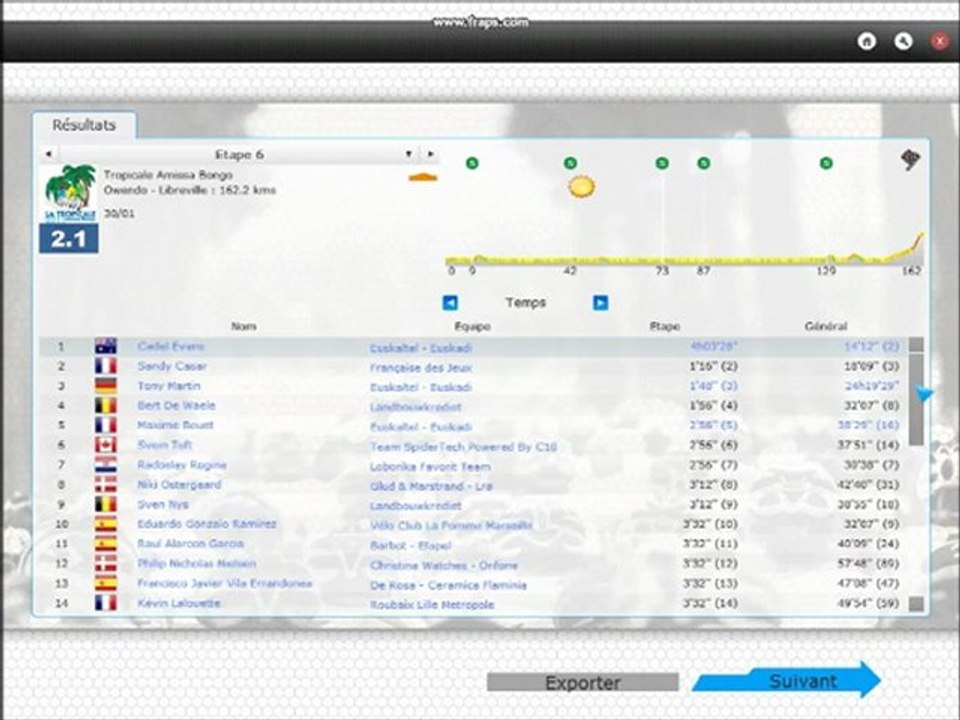Image resolution: width=960 pixels, height=720 pixels.
Task: Open rider Svein Tuft
Action: pyautogui.click(x=165, y=444)
